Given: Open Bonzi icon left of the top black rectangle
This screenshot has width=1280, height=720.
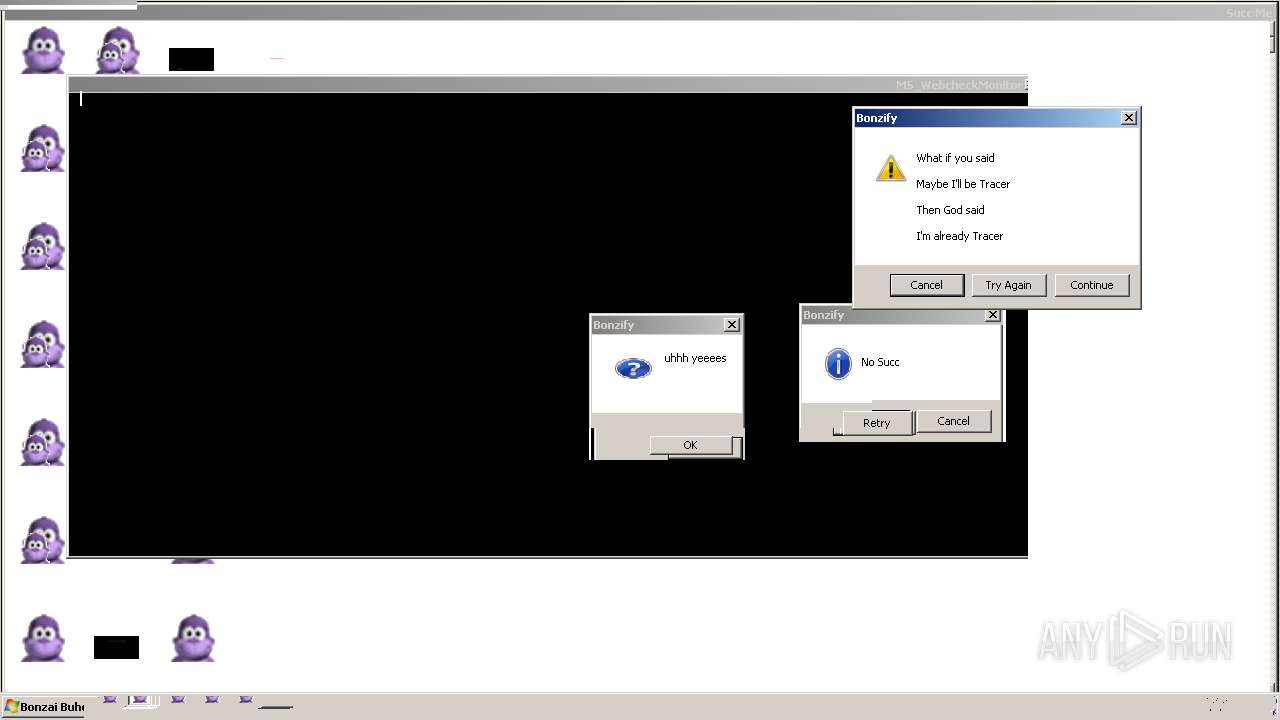Looking at the screenshot, I should coord(118,51).
